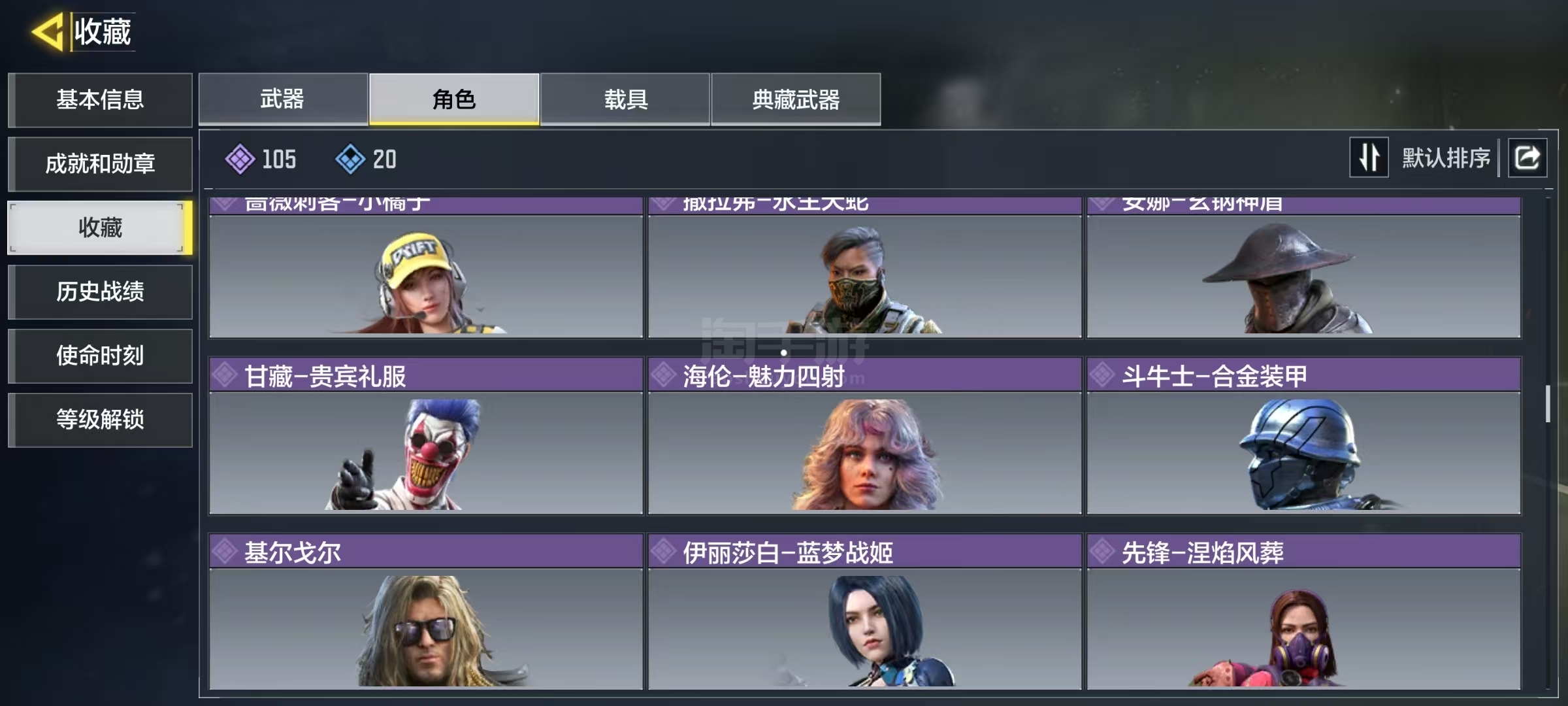Screen dimensions: 1568x706
Task: Click the share export icon
Action: point(1527,158)
